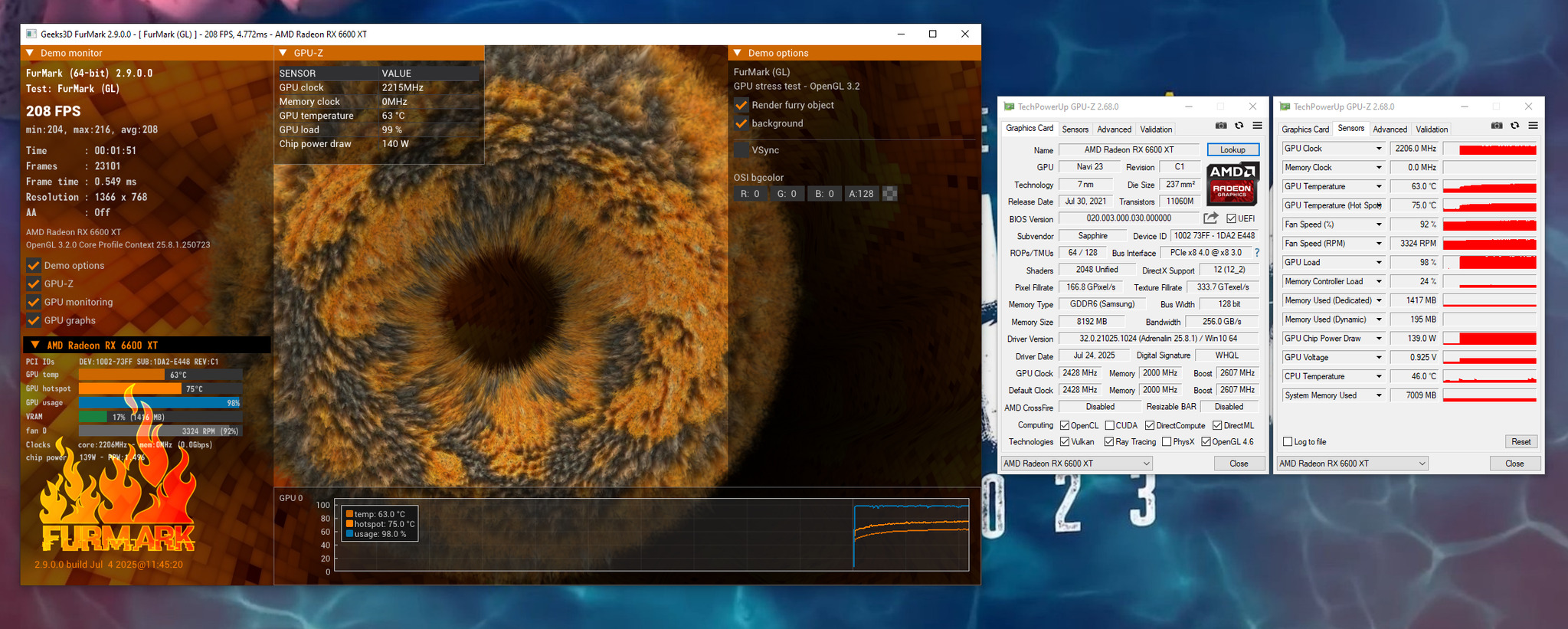Open the CPU Temperature sensor dropdown

1379,377
